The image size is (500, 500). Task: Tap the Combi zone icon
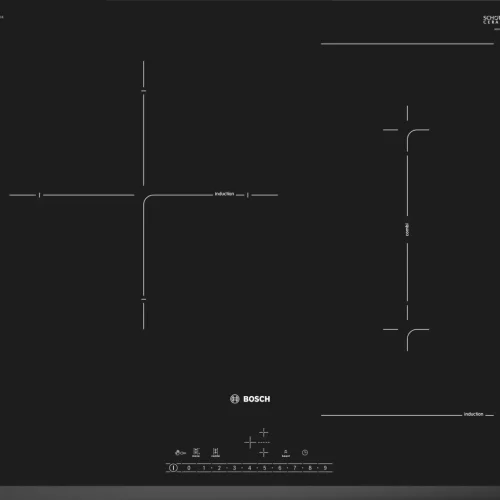pos(215,453)
